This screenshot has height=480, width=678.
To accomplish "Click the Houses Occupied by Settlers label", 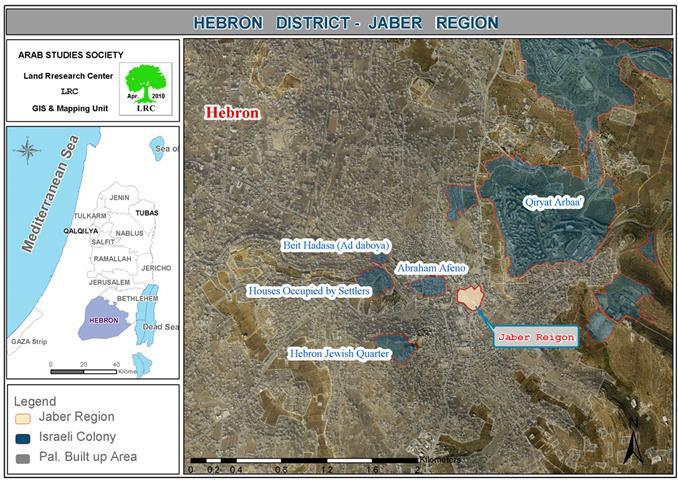I will (309, 291).
